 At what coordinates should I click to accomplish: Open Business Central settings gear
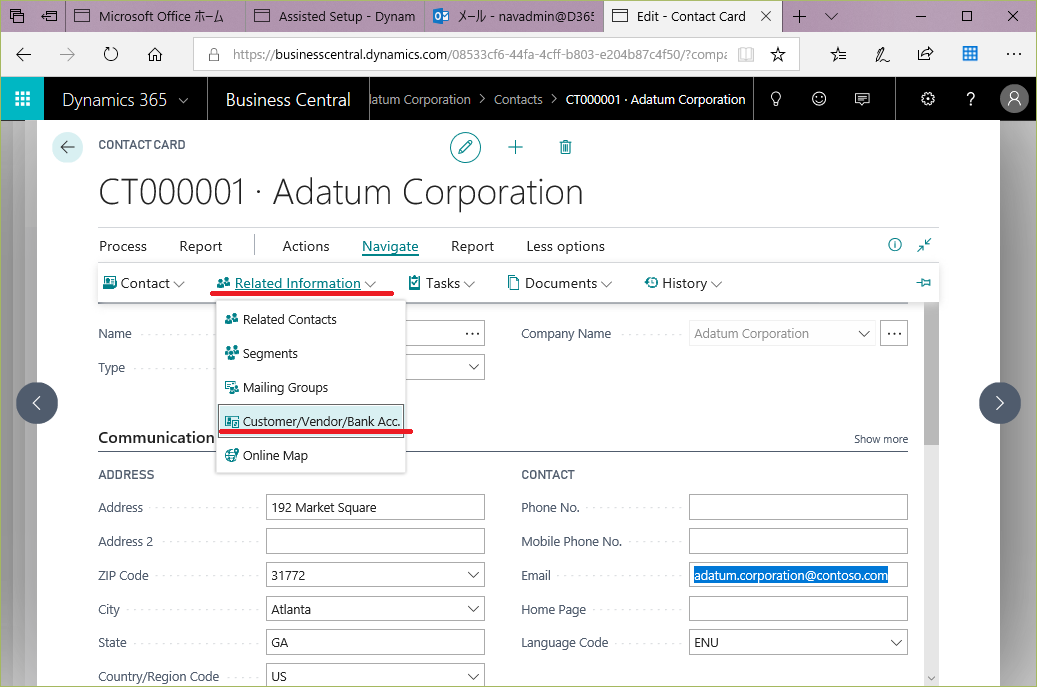point(928,99)
